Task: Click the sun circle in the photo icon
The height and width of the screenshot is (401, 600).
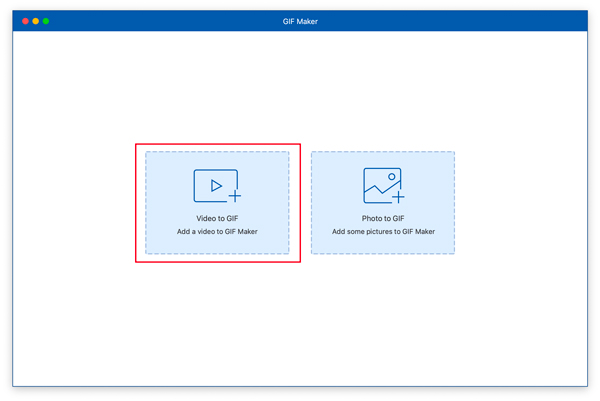Action: point(392,177)
